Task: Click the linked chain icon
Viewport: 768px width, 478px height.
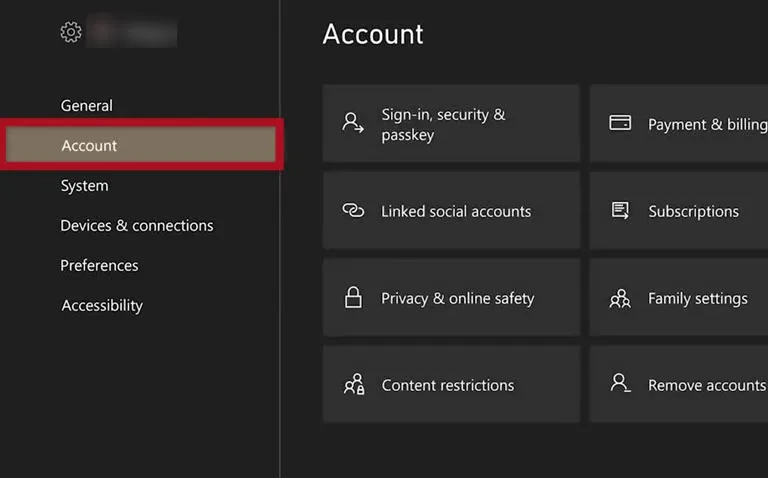Action: coord(353,210)
